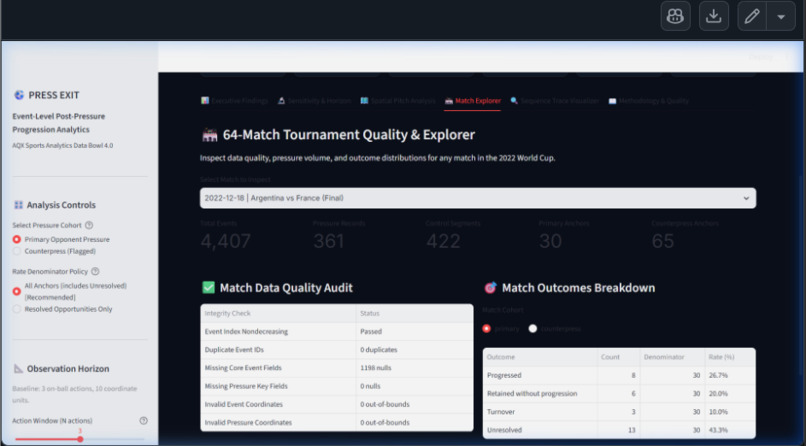The image size is (806, 446).
Task: Click the Control Segments 422 metric
Action: tap(453, 235)
